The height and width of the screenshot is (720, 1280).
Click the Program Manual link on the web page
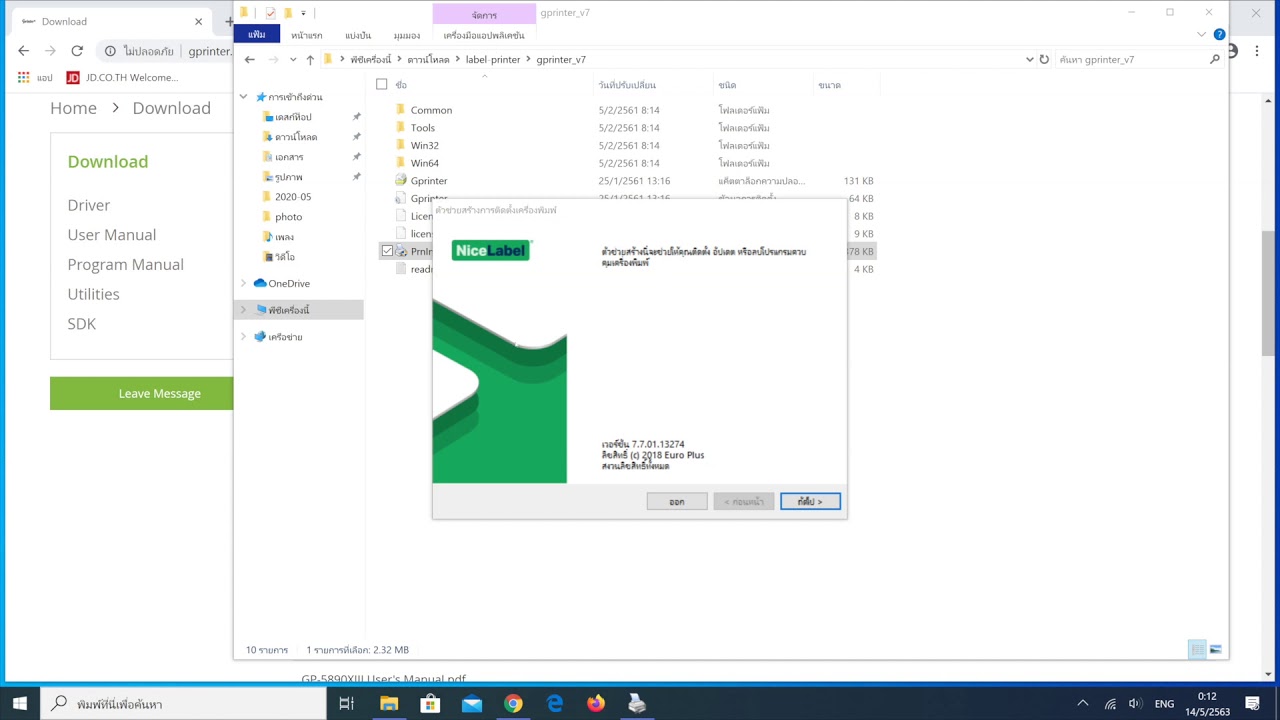[x=126, y=264]
